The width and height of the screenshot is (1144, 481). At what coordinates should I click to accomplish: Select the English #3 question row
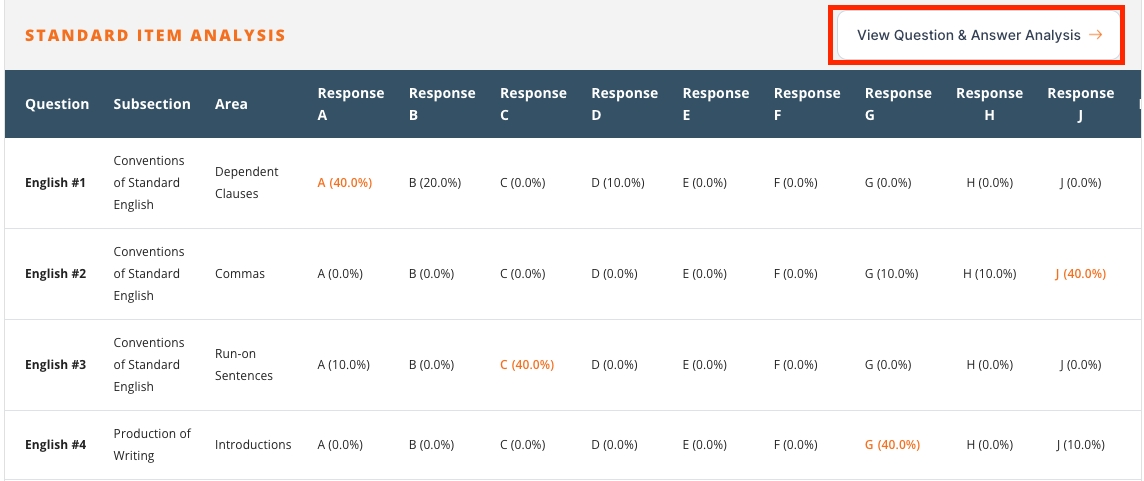[x=55, y=365]
